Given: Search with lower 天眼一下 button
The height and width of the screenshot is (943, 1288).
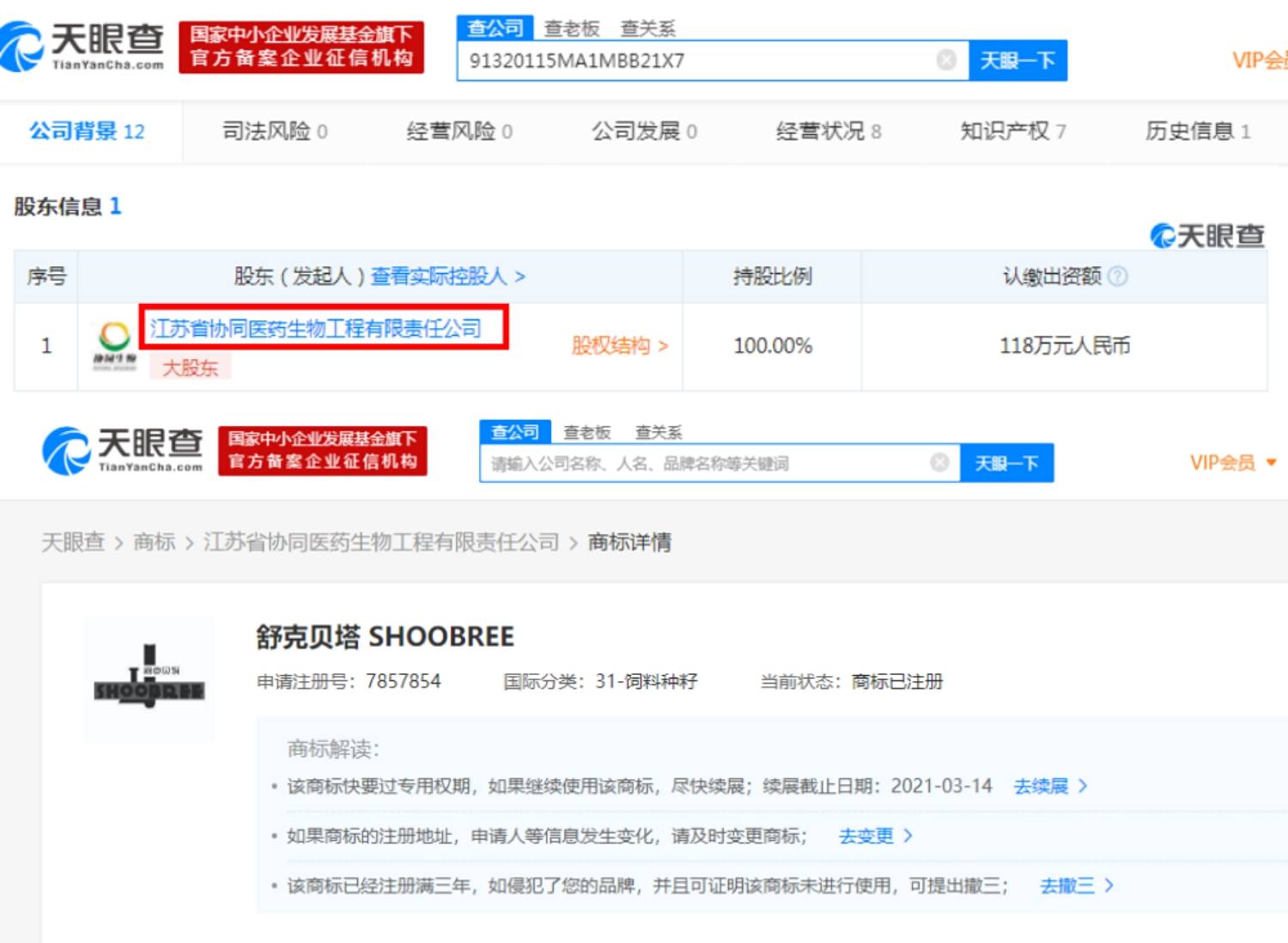Looking at the screenshot, I should (1006, 463).
